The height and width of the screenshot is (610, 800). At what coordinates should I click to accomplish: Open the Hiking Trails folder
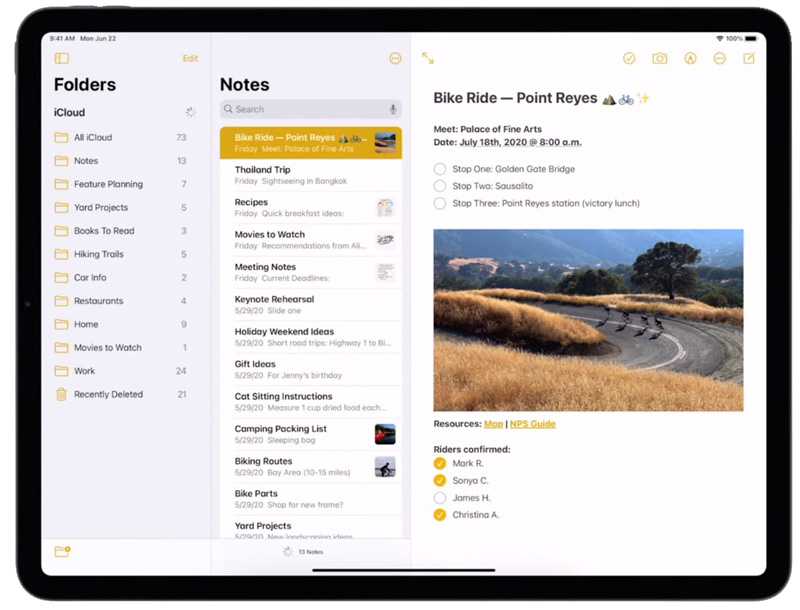pyautogui.click(x=120, y=254)
